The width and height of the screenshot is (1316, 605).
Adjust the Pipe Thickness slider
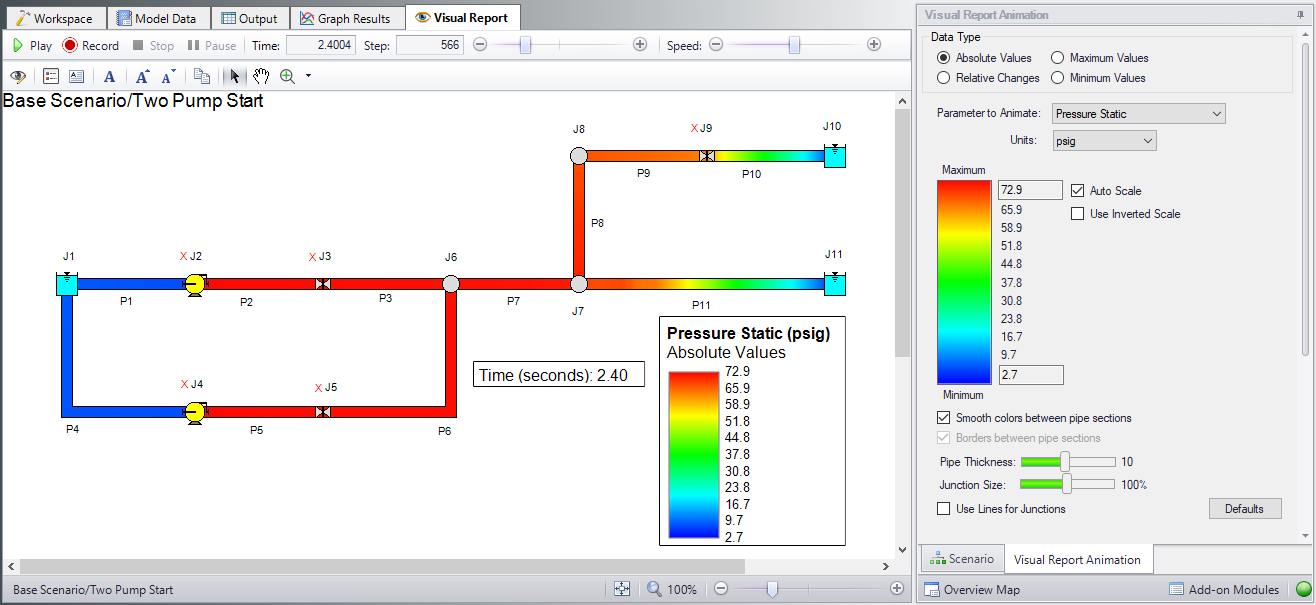click(x=1063, y=462)
